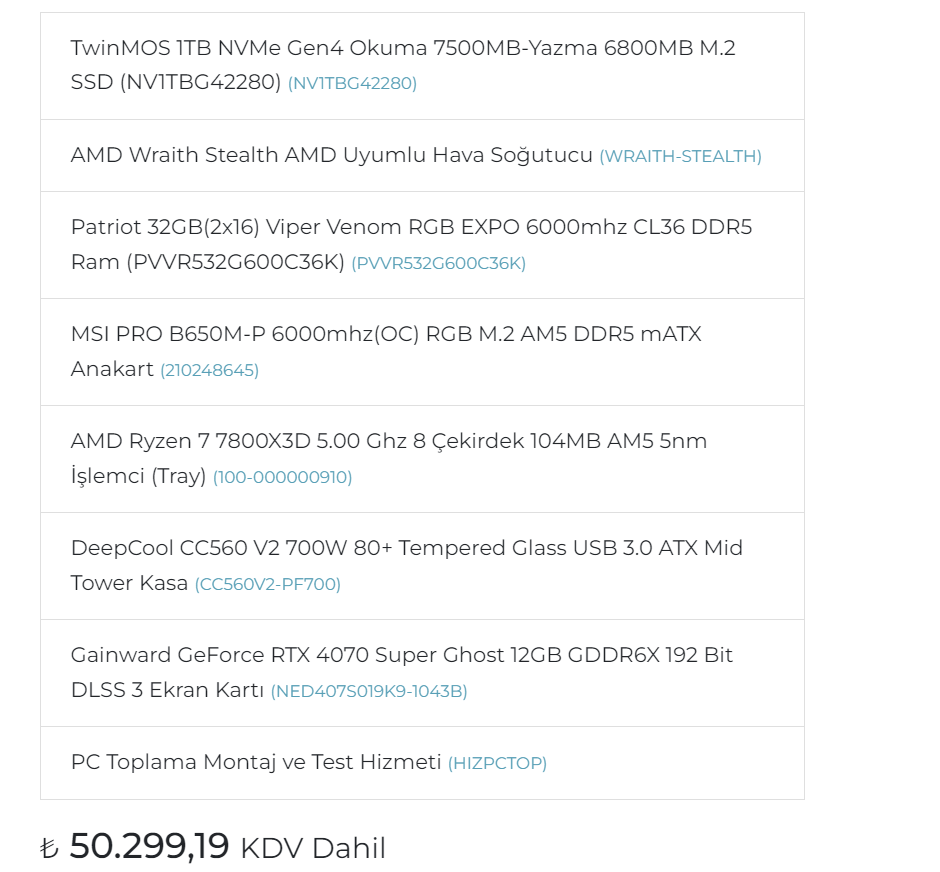940x872 pixels.
Task: Click the WRAITH-STEALTH code link
Action: click(680, 157)
